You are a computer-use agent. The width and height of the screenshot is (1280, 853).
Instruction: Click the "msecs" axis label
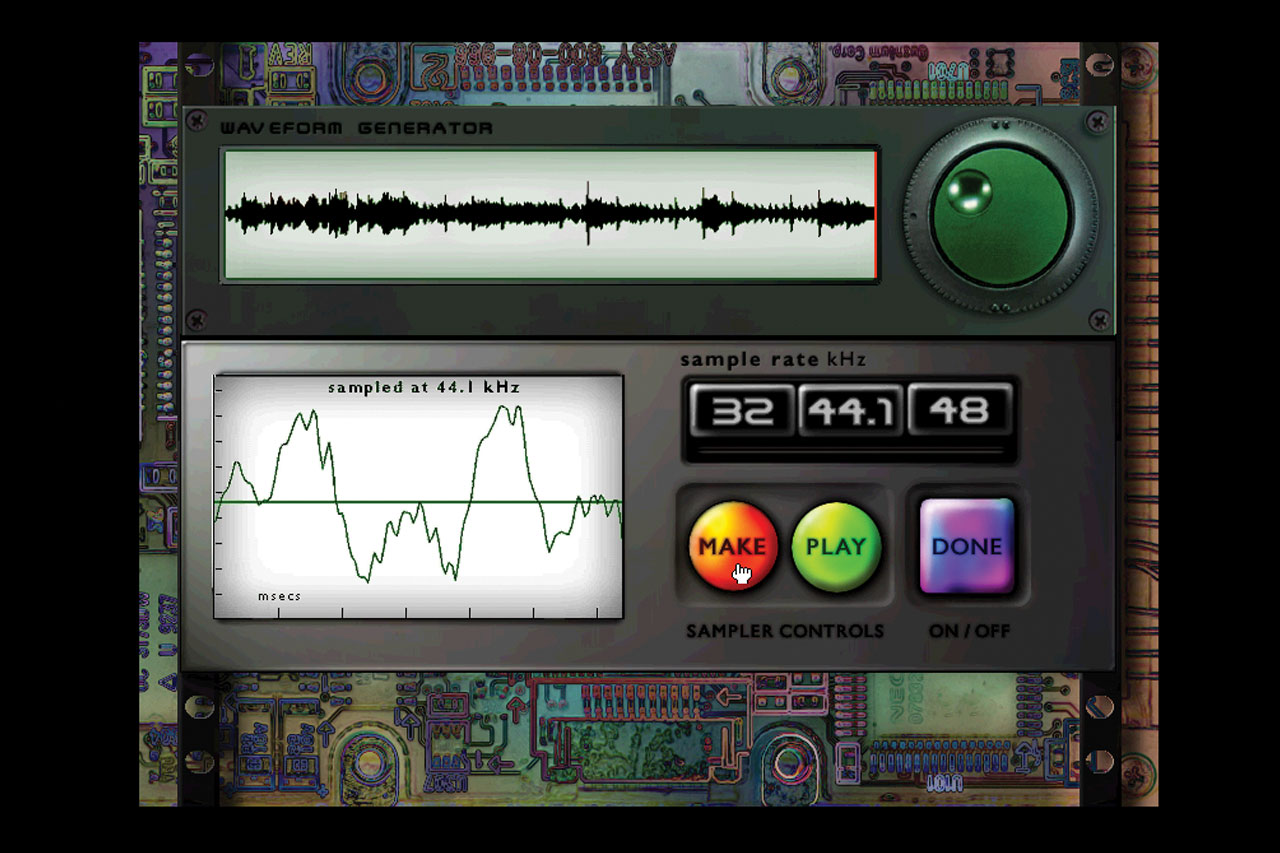[x=279, y=596]
